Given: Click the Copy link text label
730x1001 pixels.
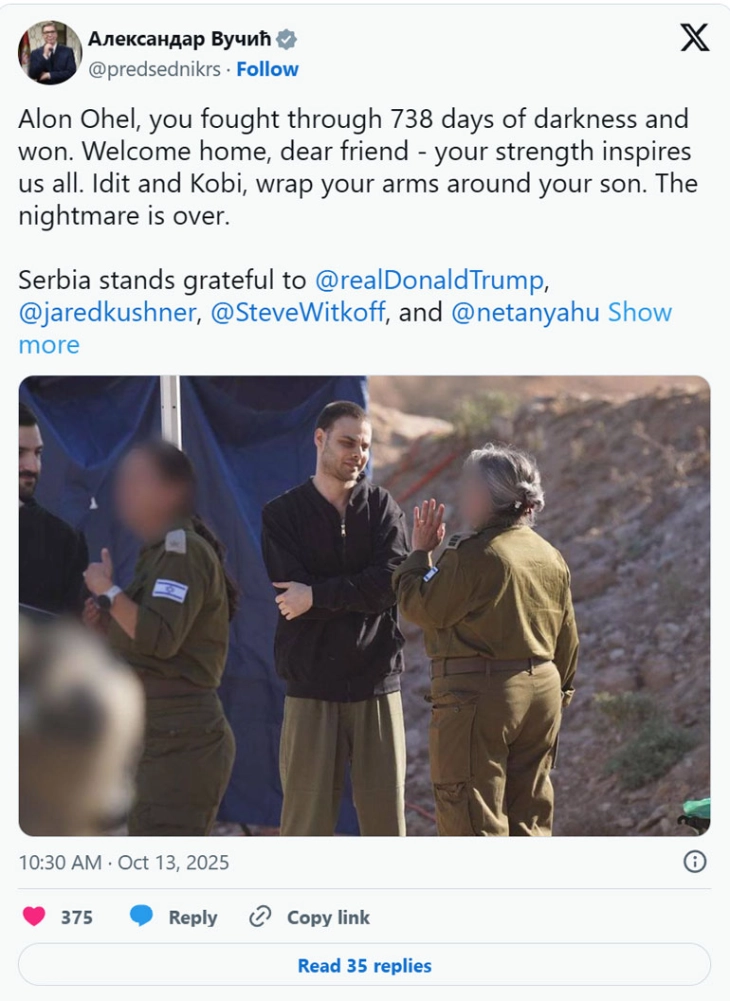Looking at the screenshot, I should (x=328, y=917).
